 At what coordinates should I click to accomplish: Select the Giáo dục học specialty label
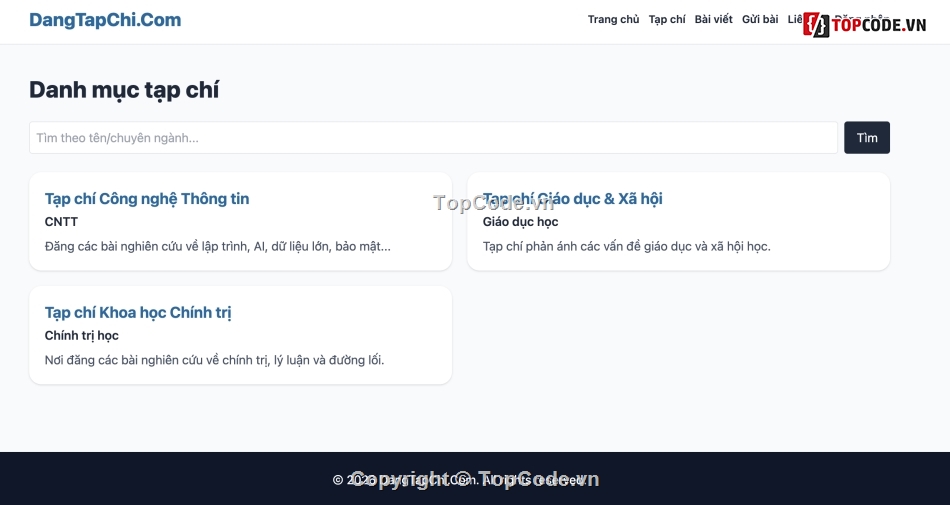pyautogui.click(x=520, y=222)
